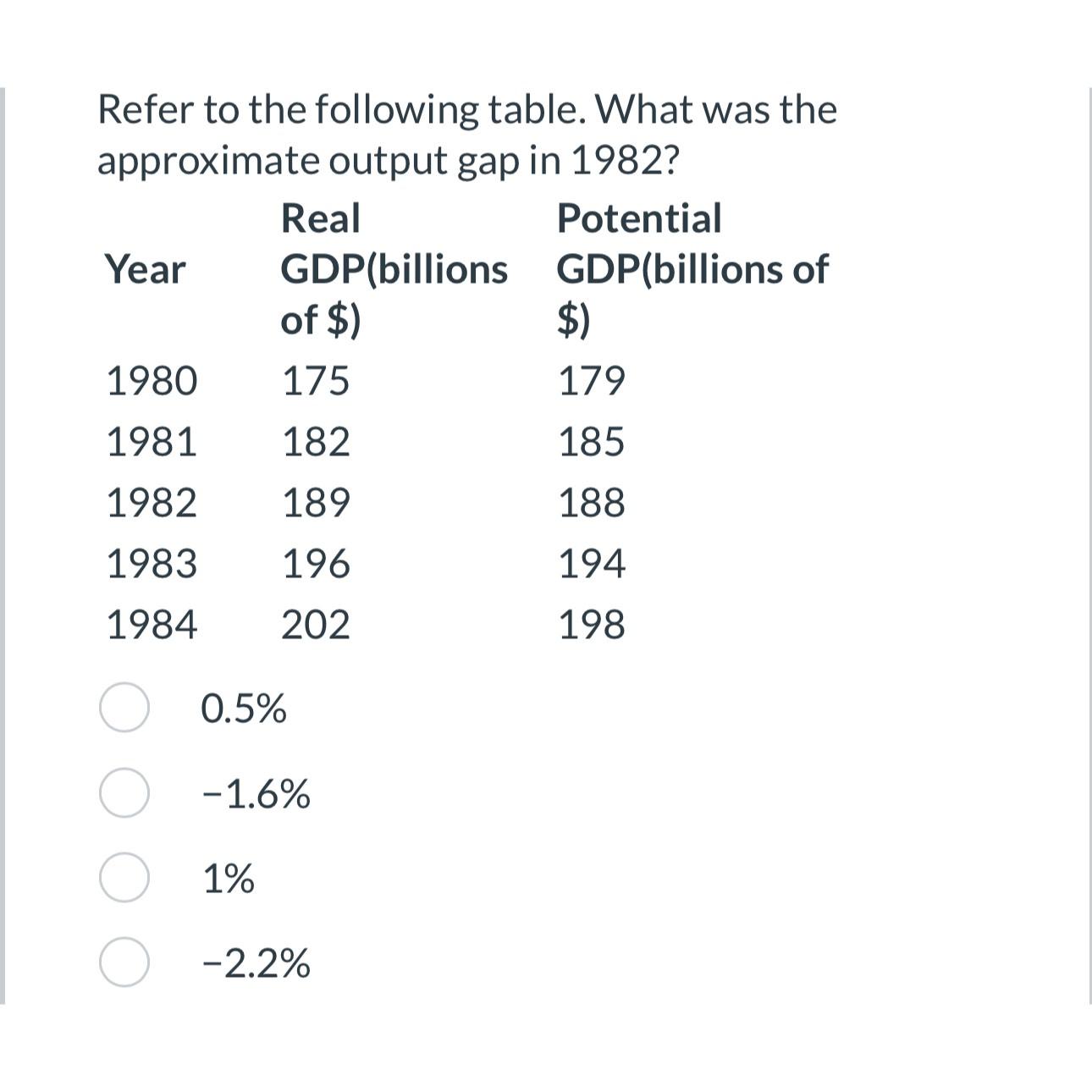
Task: Mark the 1% radio option circle
Action: tap(124, 878)
